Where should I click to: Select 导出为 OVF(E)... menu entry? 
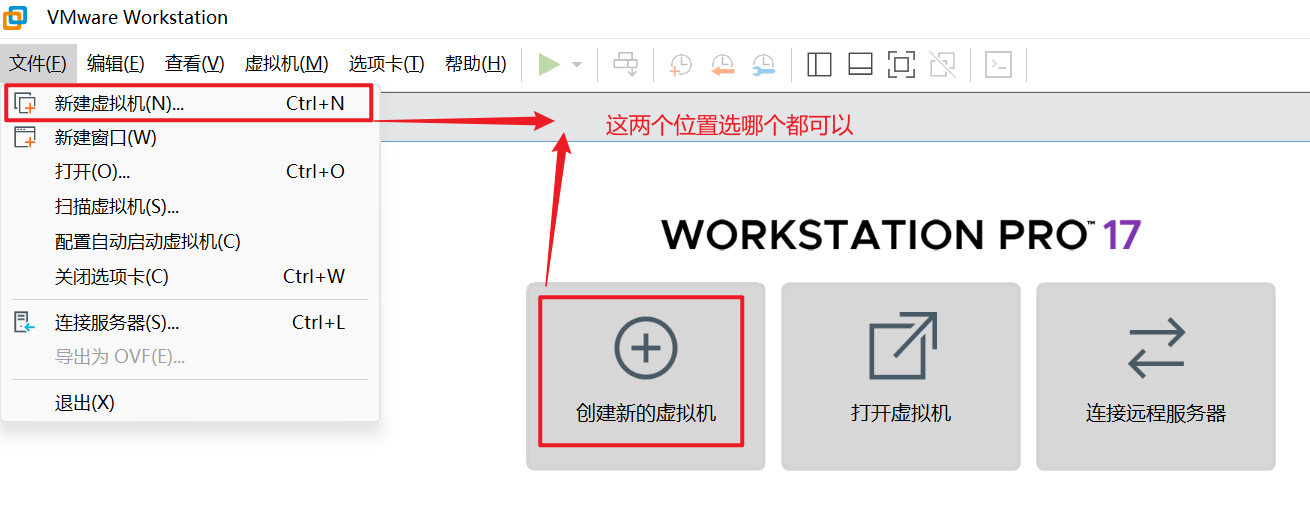point(190,357)
